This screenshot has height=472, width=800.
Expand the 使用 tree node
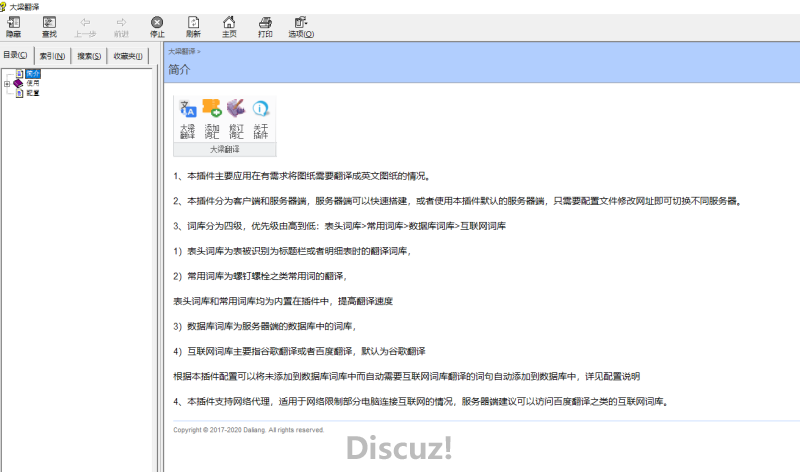coord(7,83)
